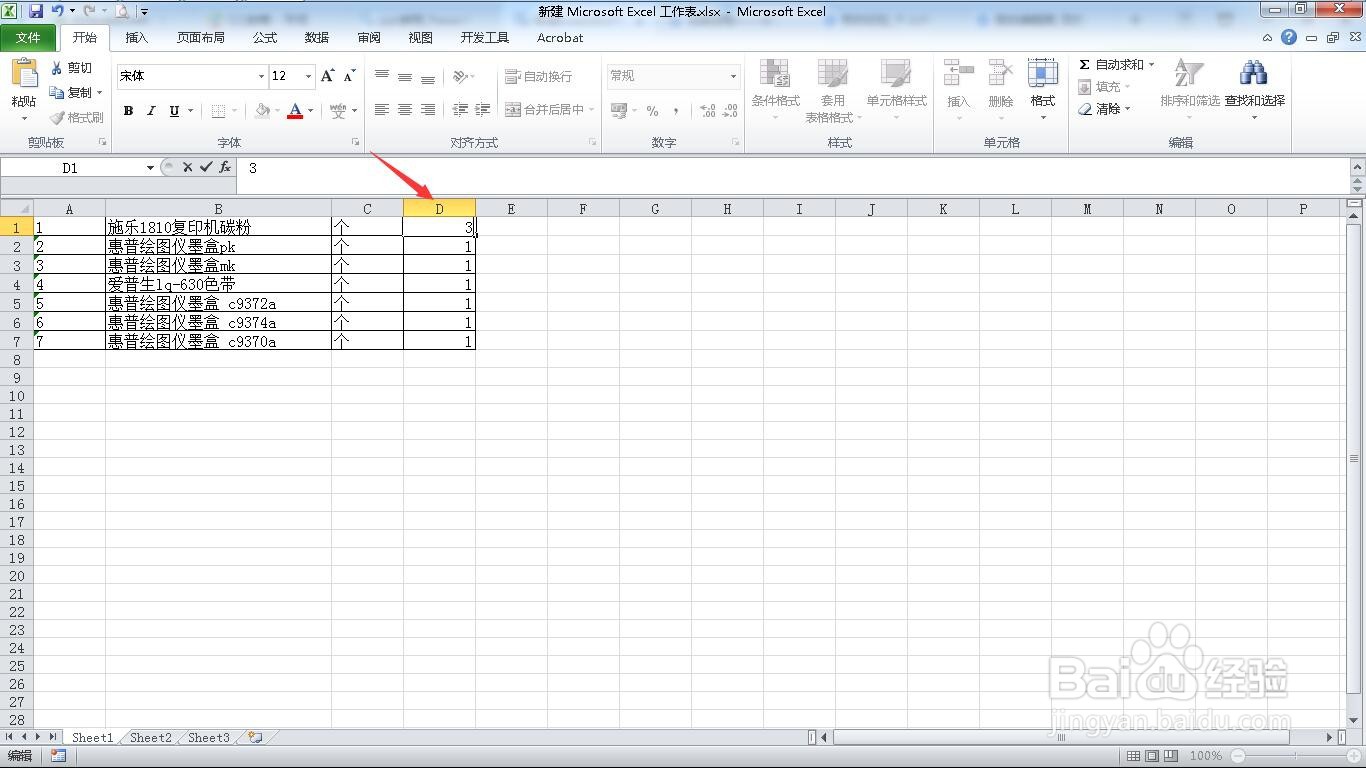Increase font size with the large A icon
The height and width of the screenshot is (768, 1366).
pyautogui.click(x=327, y=76)
